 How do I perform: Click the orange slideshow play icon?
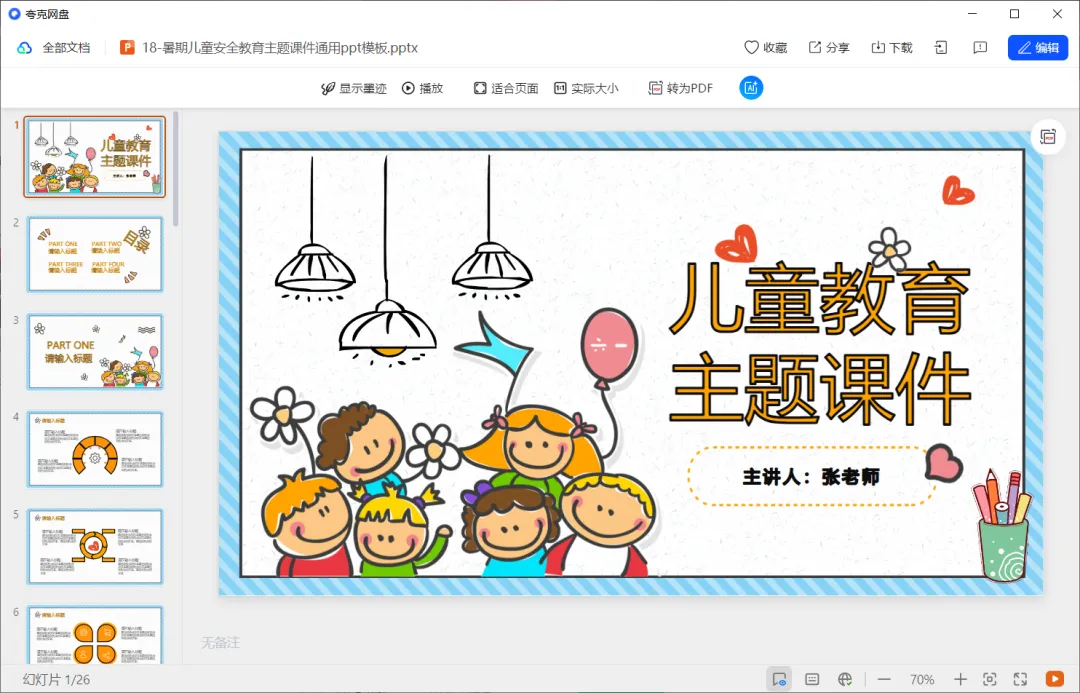(1055, 679)
